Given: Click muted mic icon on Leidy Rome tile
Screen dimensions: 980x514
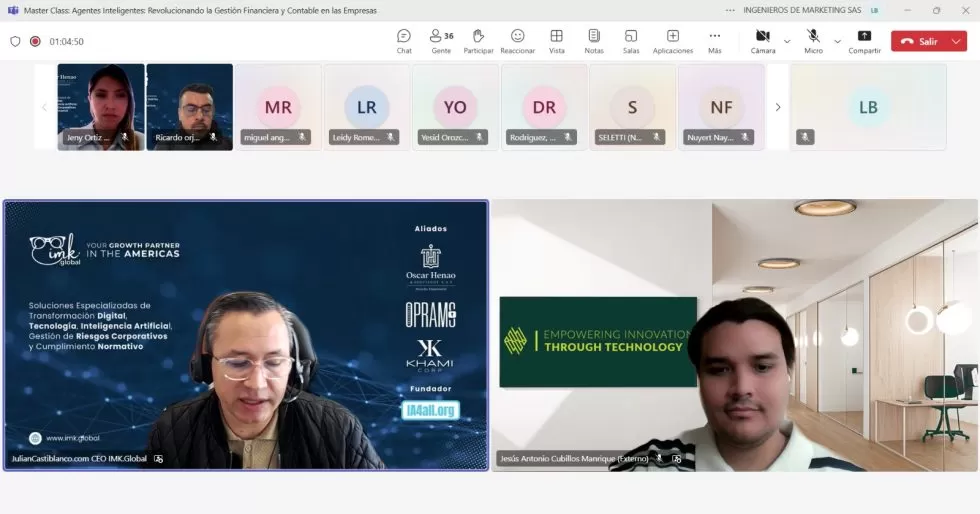Looking at the screenshot, I should click(391, 137).
